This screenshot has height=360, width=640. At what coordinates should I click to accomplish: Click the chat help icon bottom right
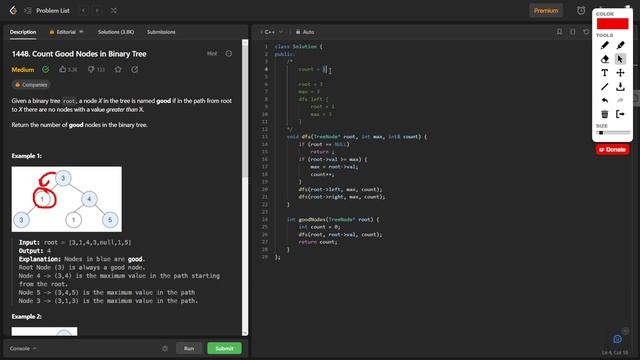tap(617, 339)
